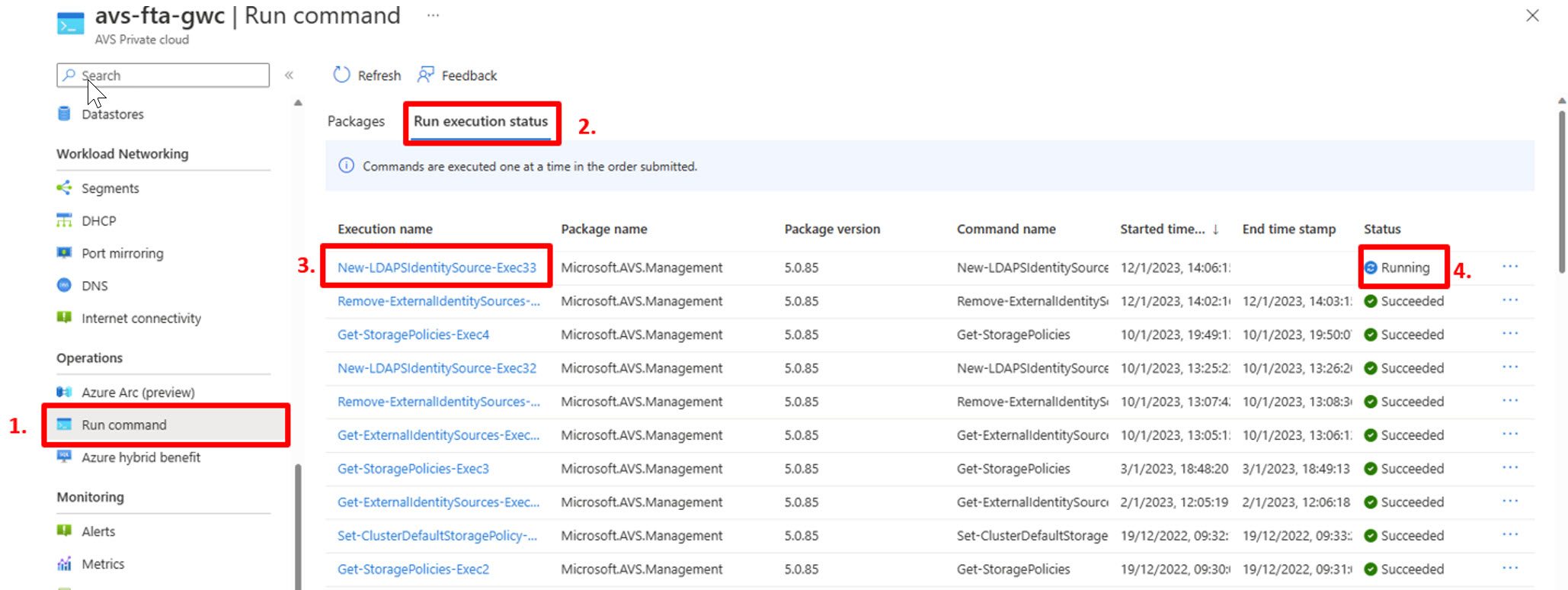Open ellipsis menu for Get-StoragePolicies-Exec4 row

[1510, 333]
